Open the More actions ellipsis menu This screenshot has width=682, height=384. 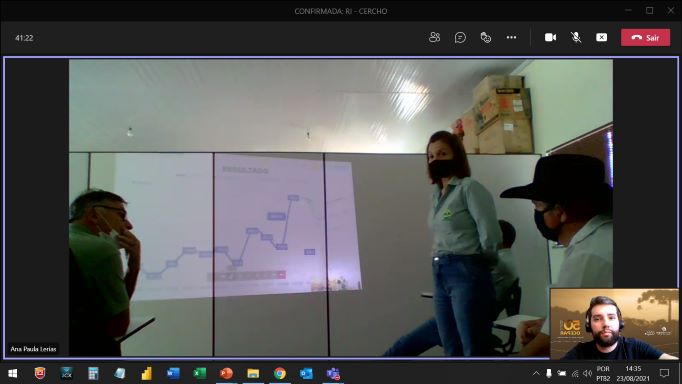512,37
